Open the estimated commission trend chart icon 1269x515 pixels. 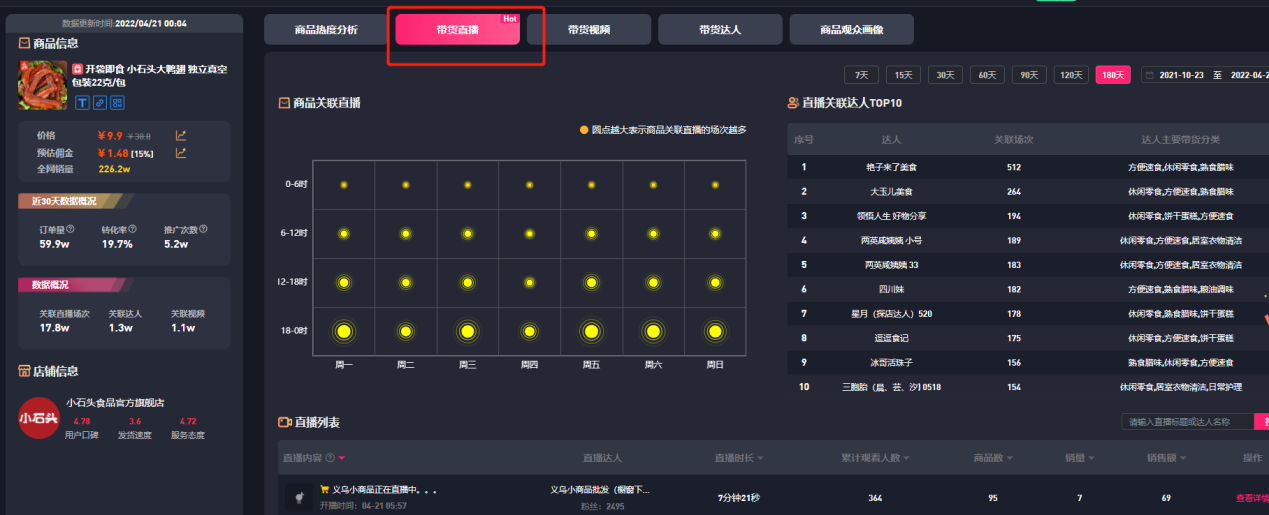(x=181, y=153)
